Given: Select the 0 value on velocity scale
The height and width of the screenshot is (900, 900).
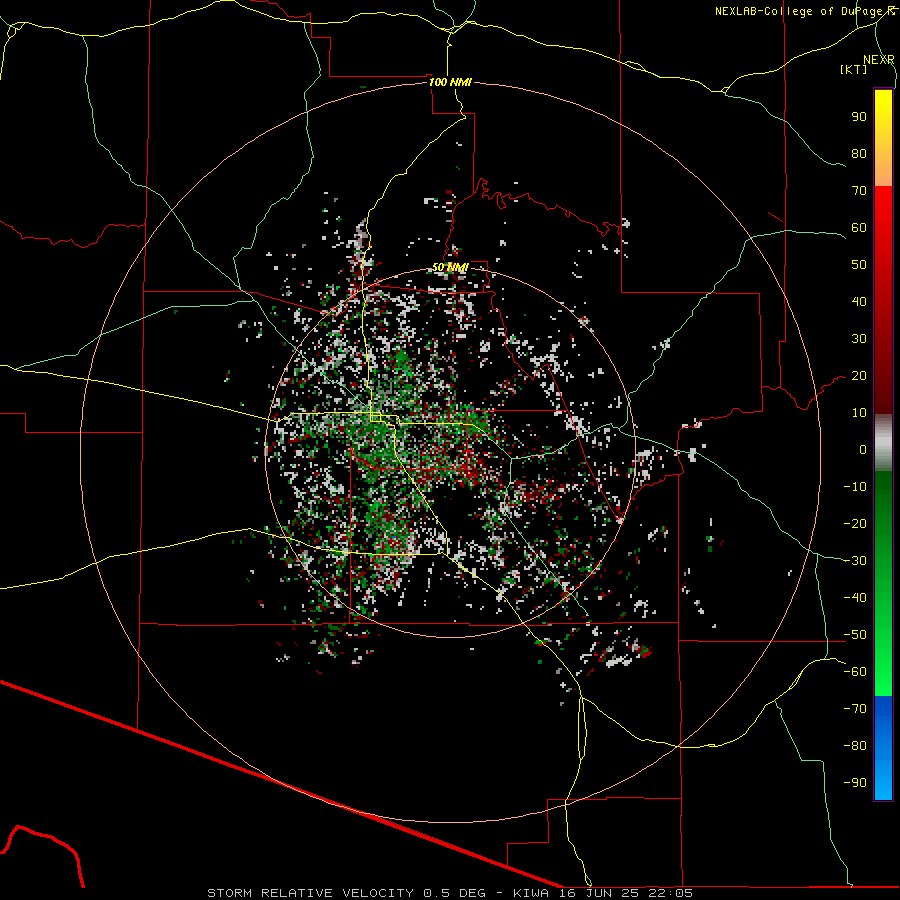Looking at the screenshot, I should pos(863,449).
